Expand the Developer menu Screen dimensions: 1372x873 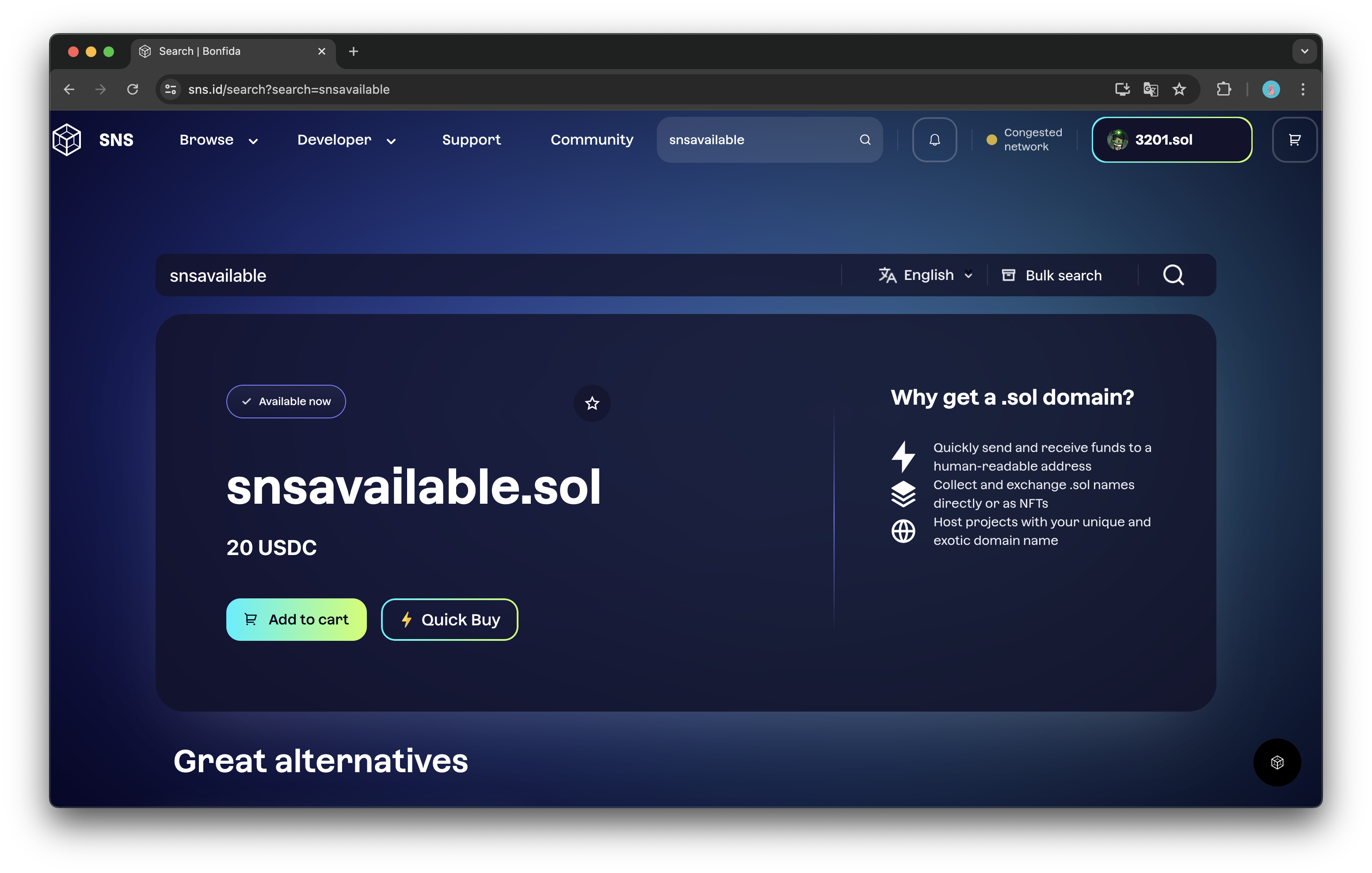tap(346, 140)
